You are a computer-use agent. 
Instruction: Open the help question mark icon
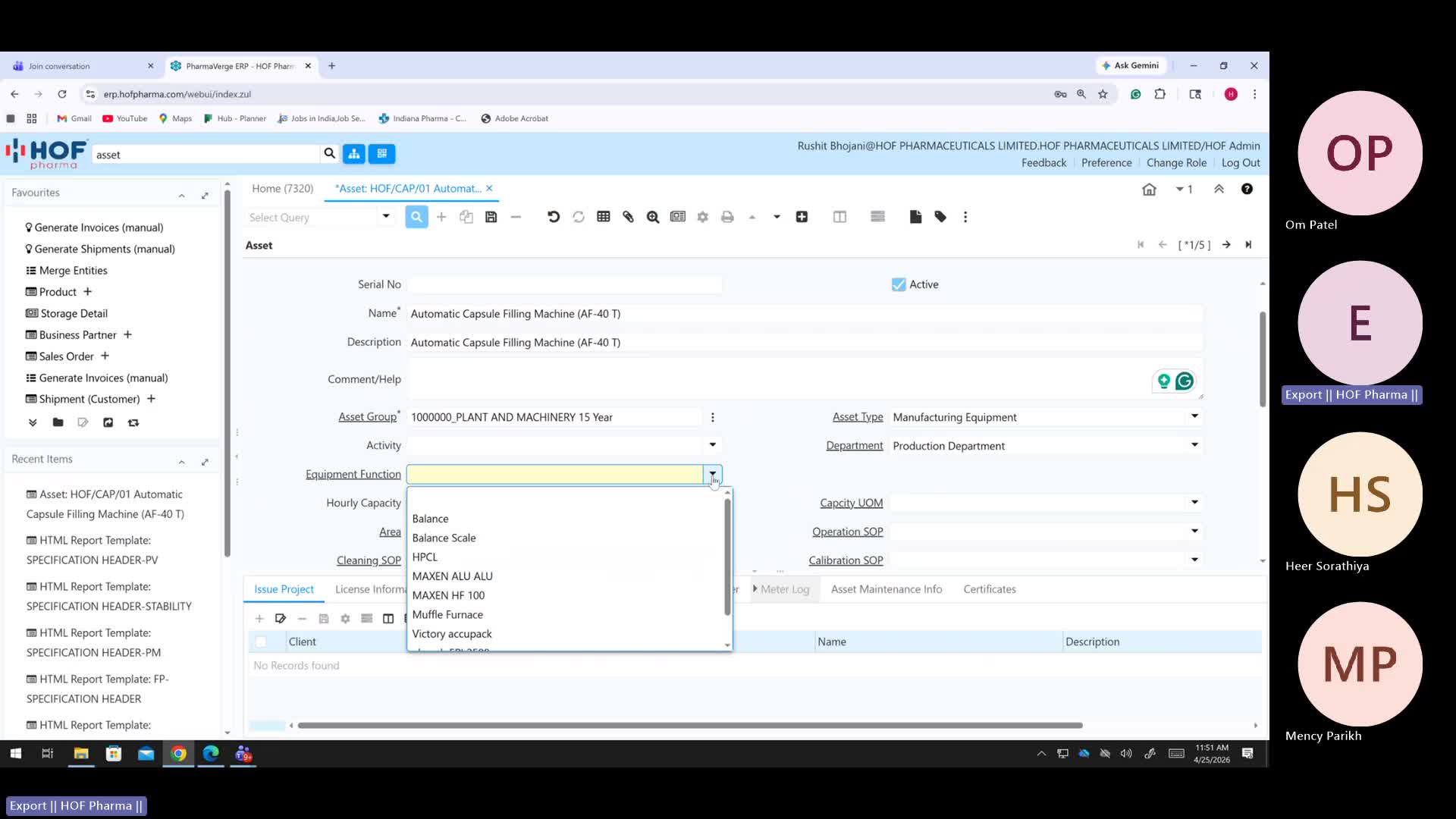click(x=1247, y=189)
